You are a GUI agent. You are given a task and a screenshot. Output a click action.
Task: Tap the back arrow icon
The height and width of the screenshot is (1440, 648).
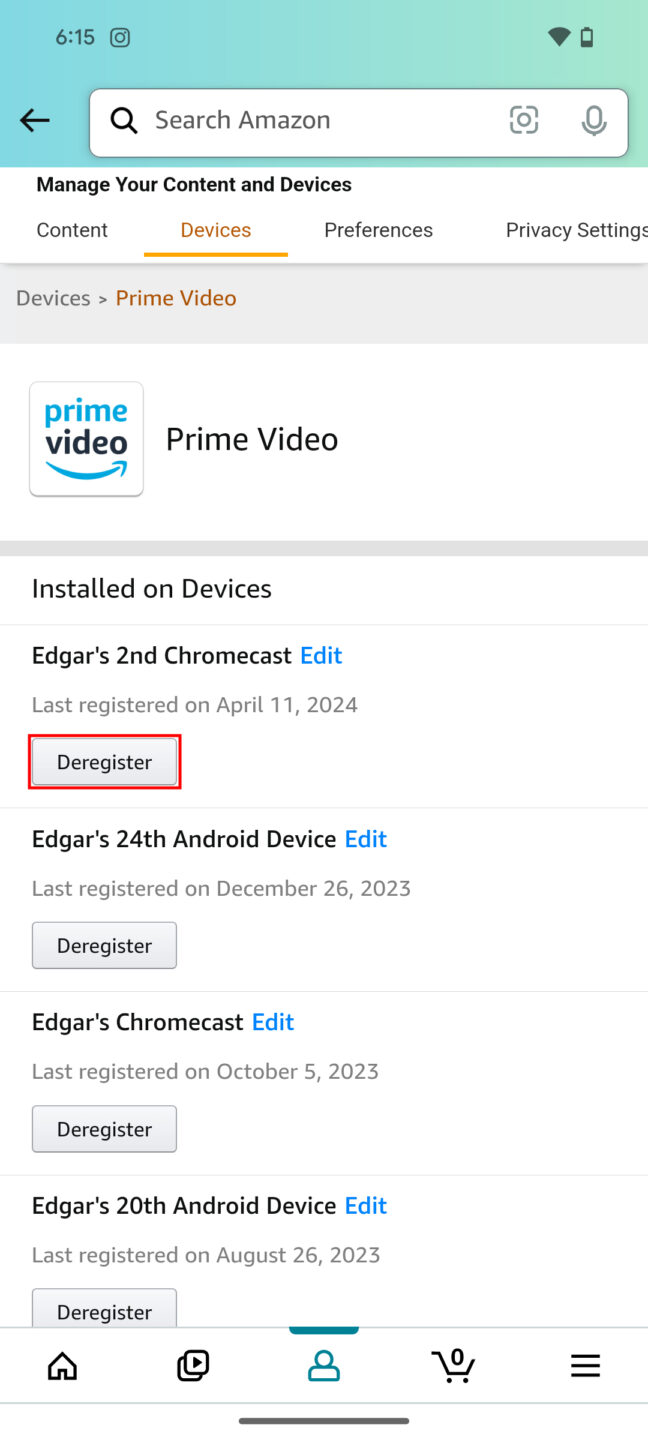[34, 119]
